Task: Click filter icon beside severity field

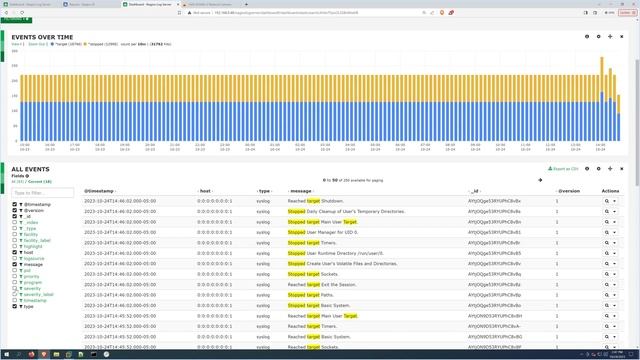Action: click(x=21, y=289)
